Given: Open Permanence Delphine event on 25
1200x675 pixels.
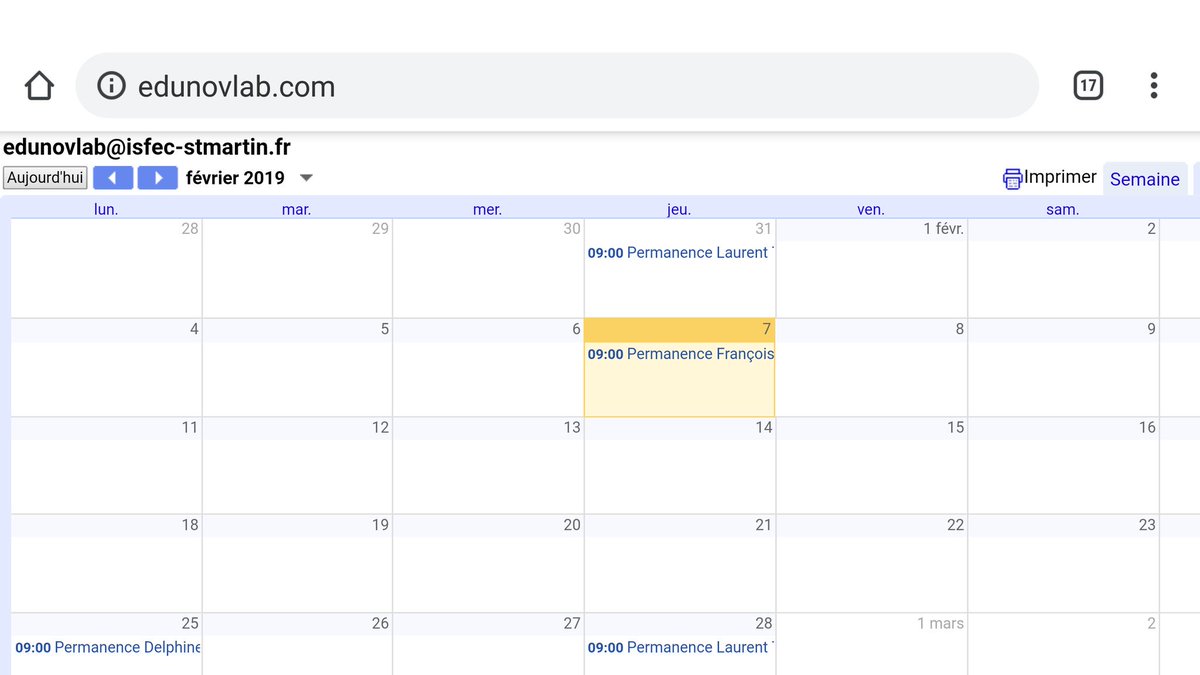Looking at the screenshot, I should click(x=107, y=647).
